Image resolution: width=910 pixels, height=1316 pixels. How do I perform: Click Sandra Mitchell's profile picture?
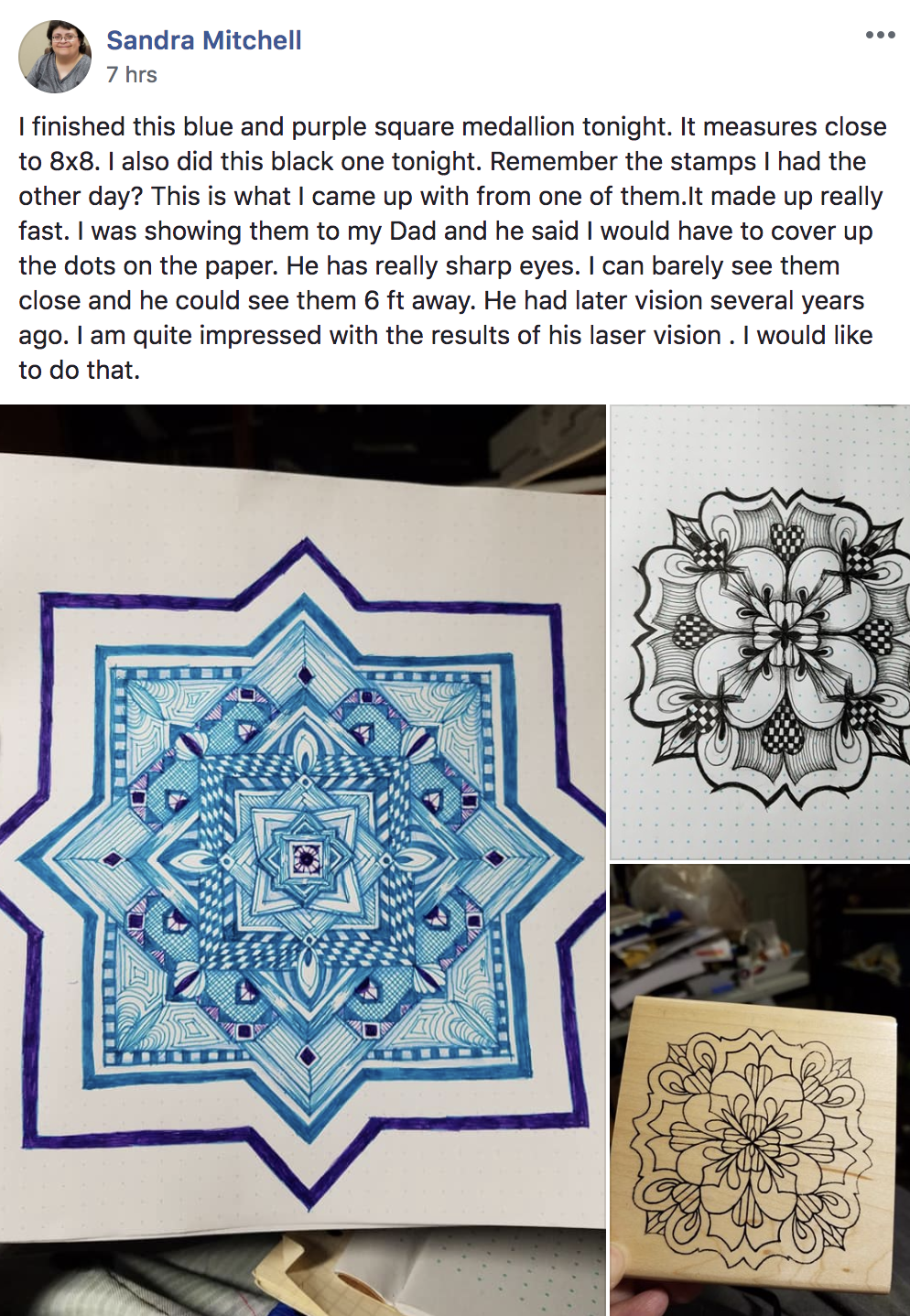pyautogui.click(x=55, y=57)
